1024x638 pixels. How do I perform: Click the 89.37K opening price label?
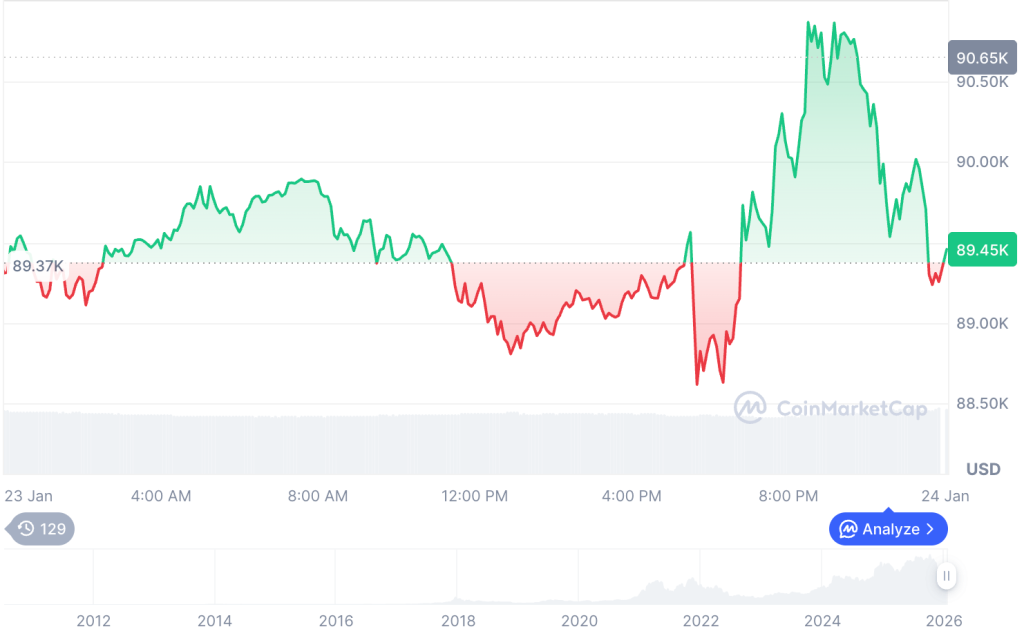click(38, 266)
